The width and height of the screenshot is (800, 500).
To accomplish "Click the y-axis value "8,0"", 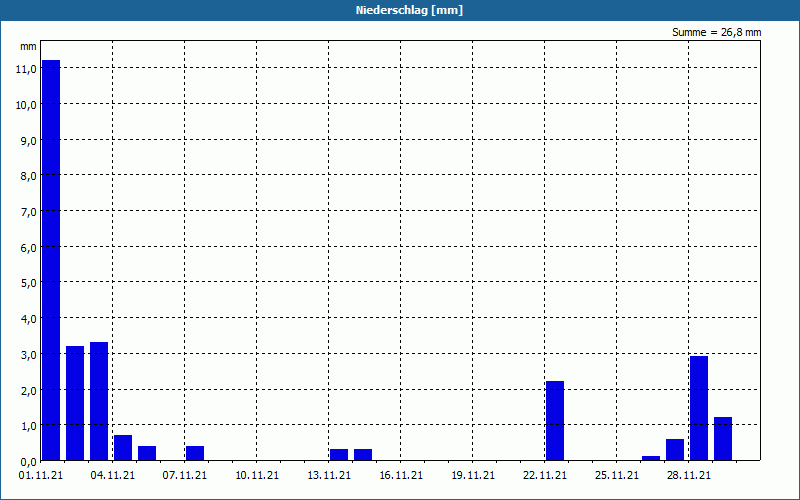I will 28,176.
